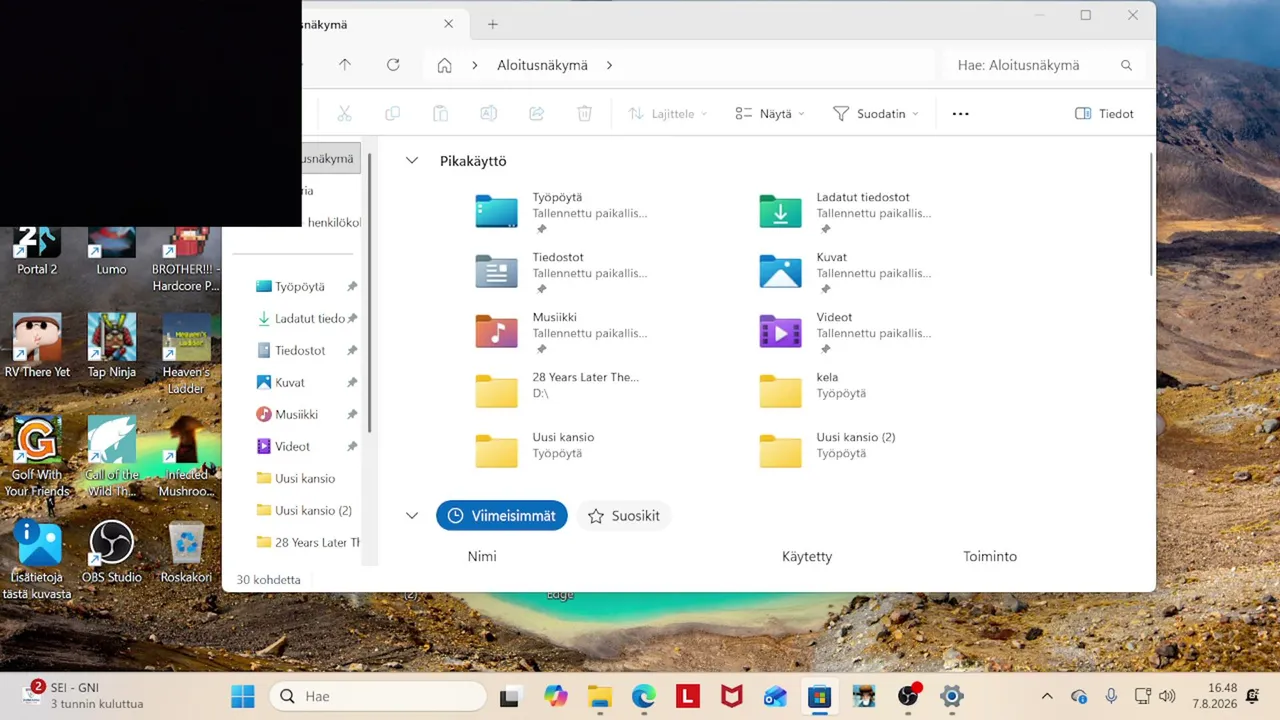Select Roskakori recycle bin on desktop
1280x720 pixels.
(187, 551)
